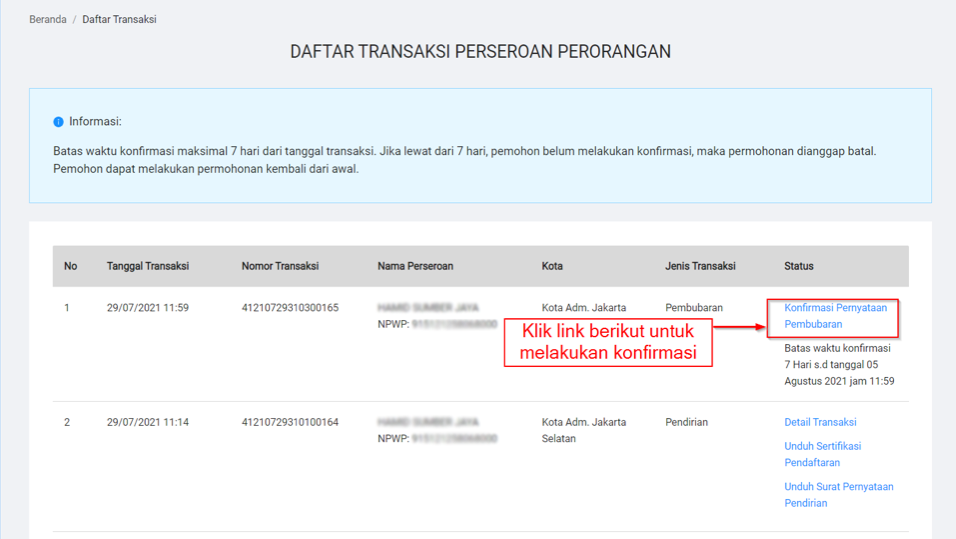This screenshot has height=539, width=956.
Task: Select the Nama Perseroan column header
Action: (415, 266)
